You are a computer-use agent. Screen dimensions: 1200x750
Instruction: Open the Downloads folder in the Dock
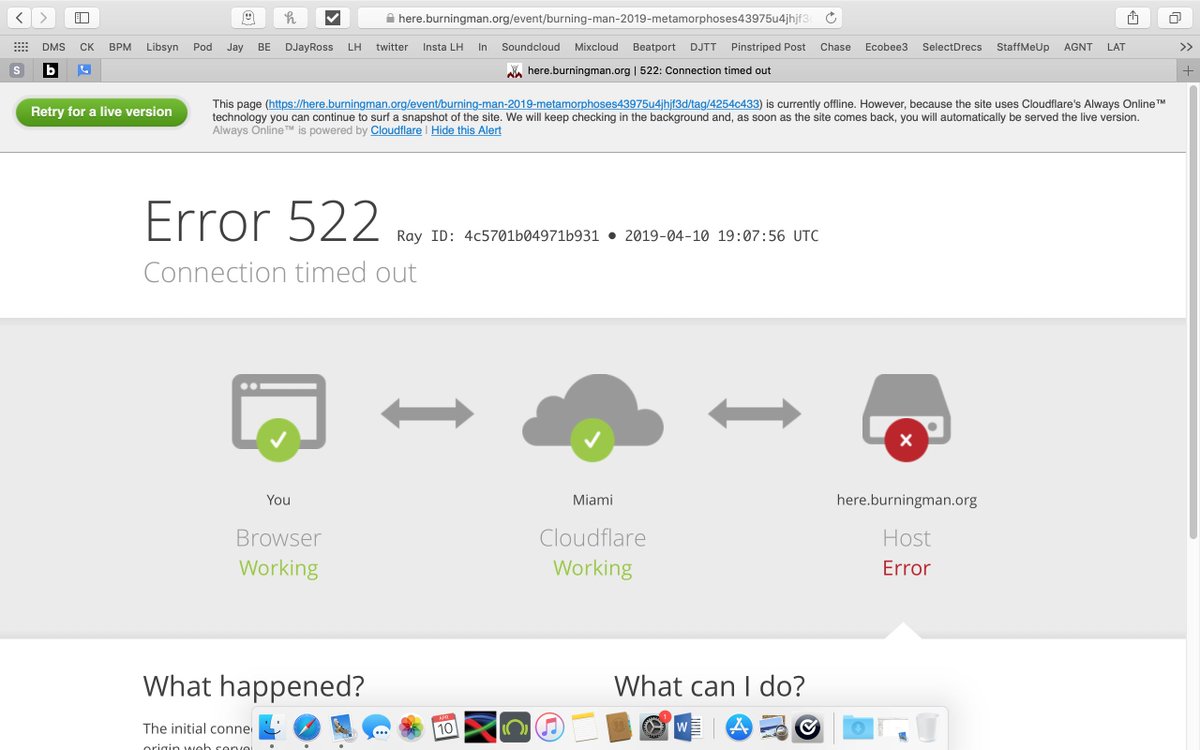[858, 726]
